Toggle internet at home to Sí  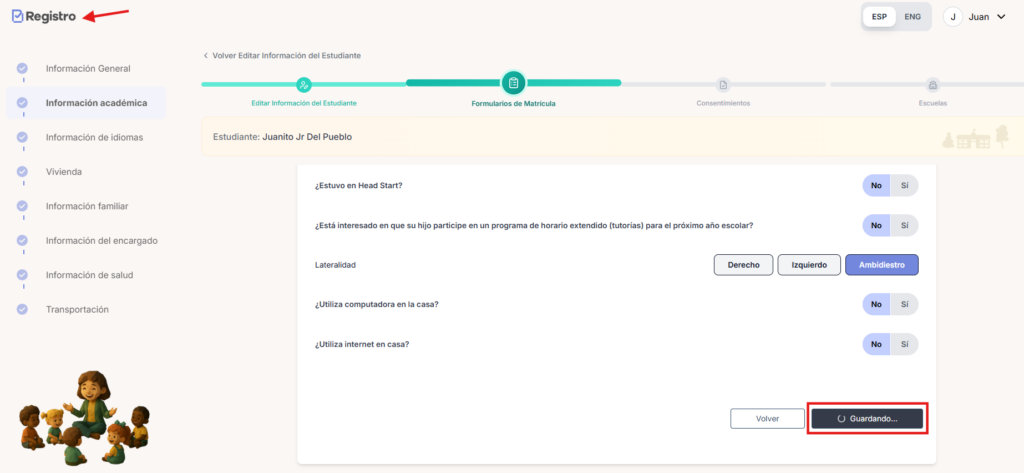[904, 344]
